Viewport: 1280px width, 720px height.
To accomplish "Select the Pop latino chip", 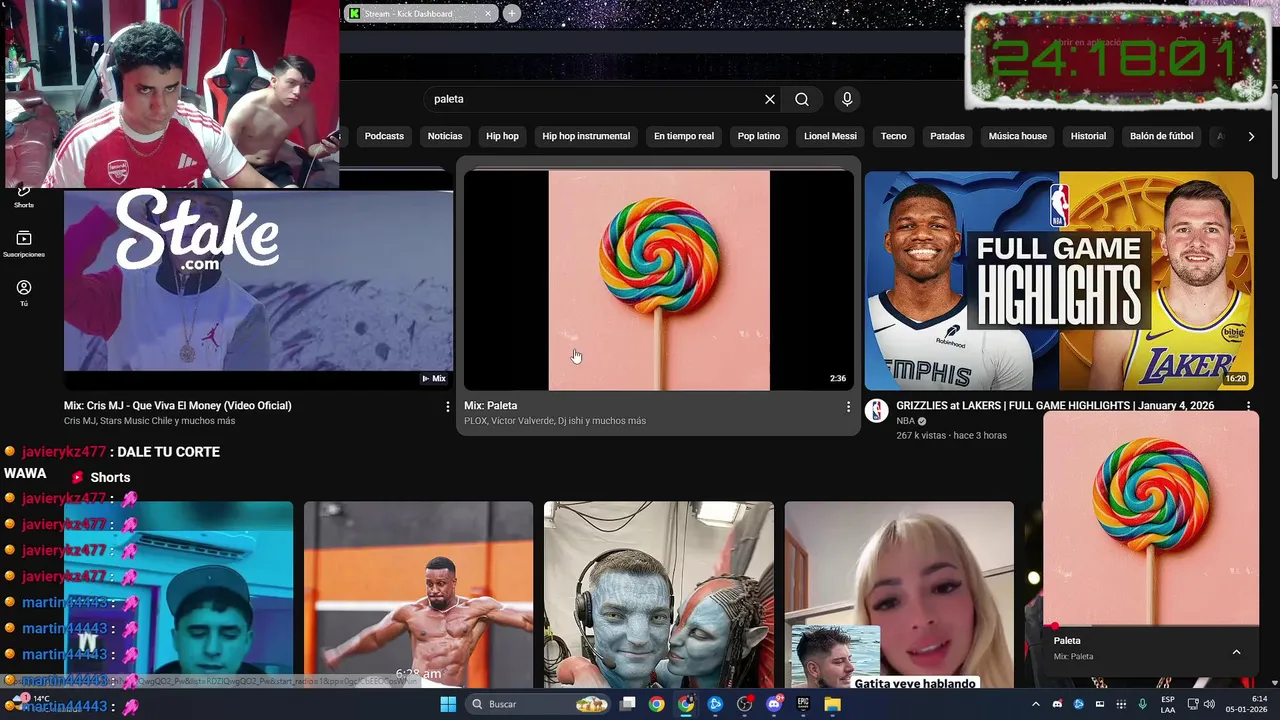I will (759, 136).
